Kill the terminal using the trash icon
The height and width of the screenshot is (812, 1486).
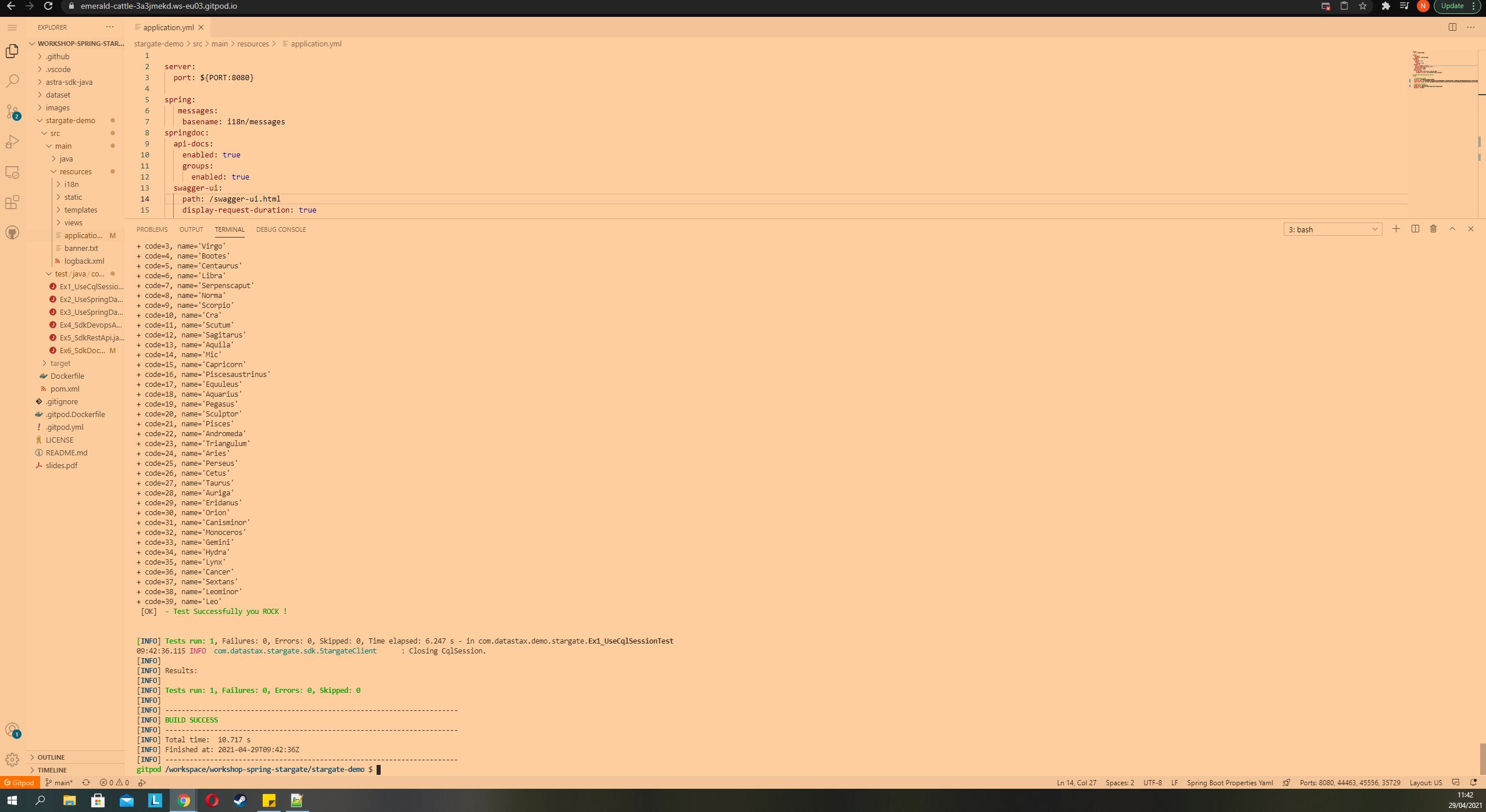1433,229
